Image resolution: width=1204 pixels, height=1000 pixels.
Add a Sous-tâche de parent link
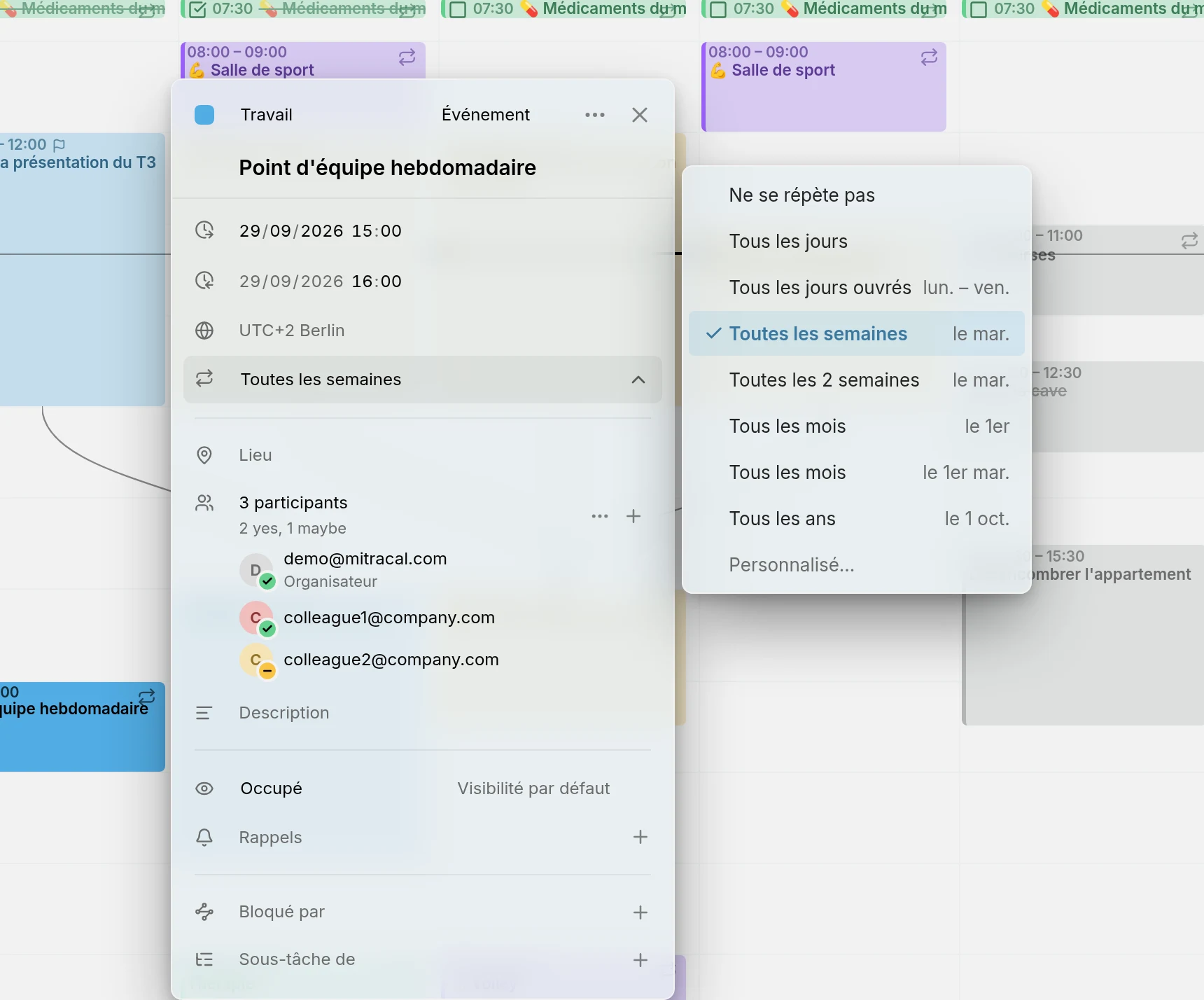coord(640,960)
